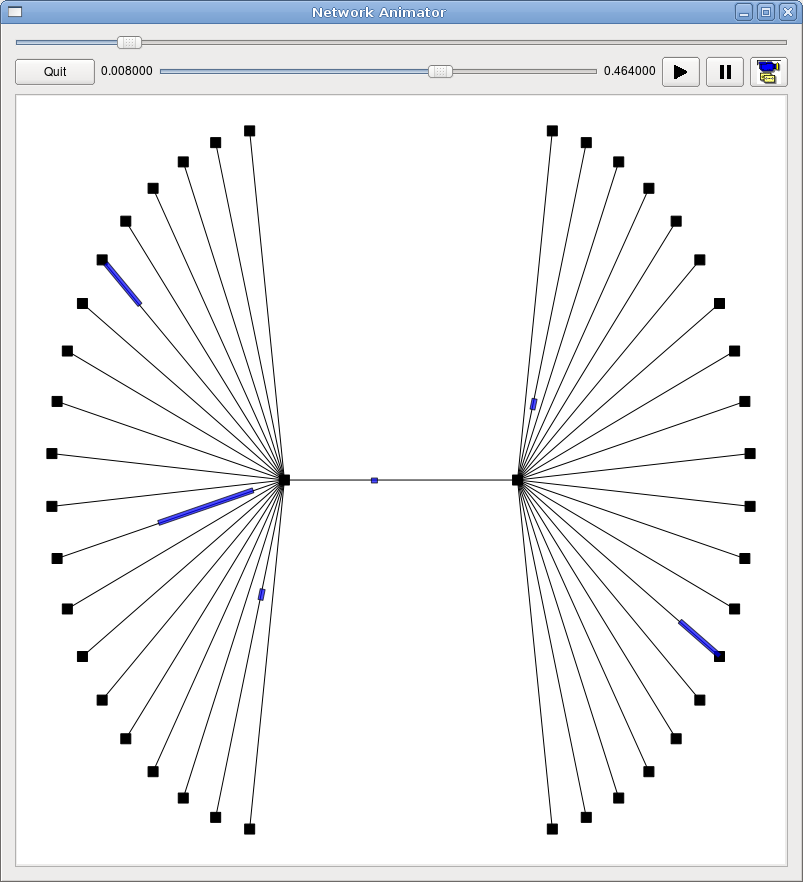Viewport: 803px width, 882px height.
Task: Pause the network animation
Action: click(x=725, y=72)
